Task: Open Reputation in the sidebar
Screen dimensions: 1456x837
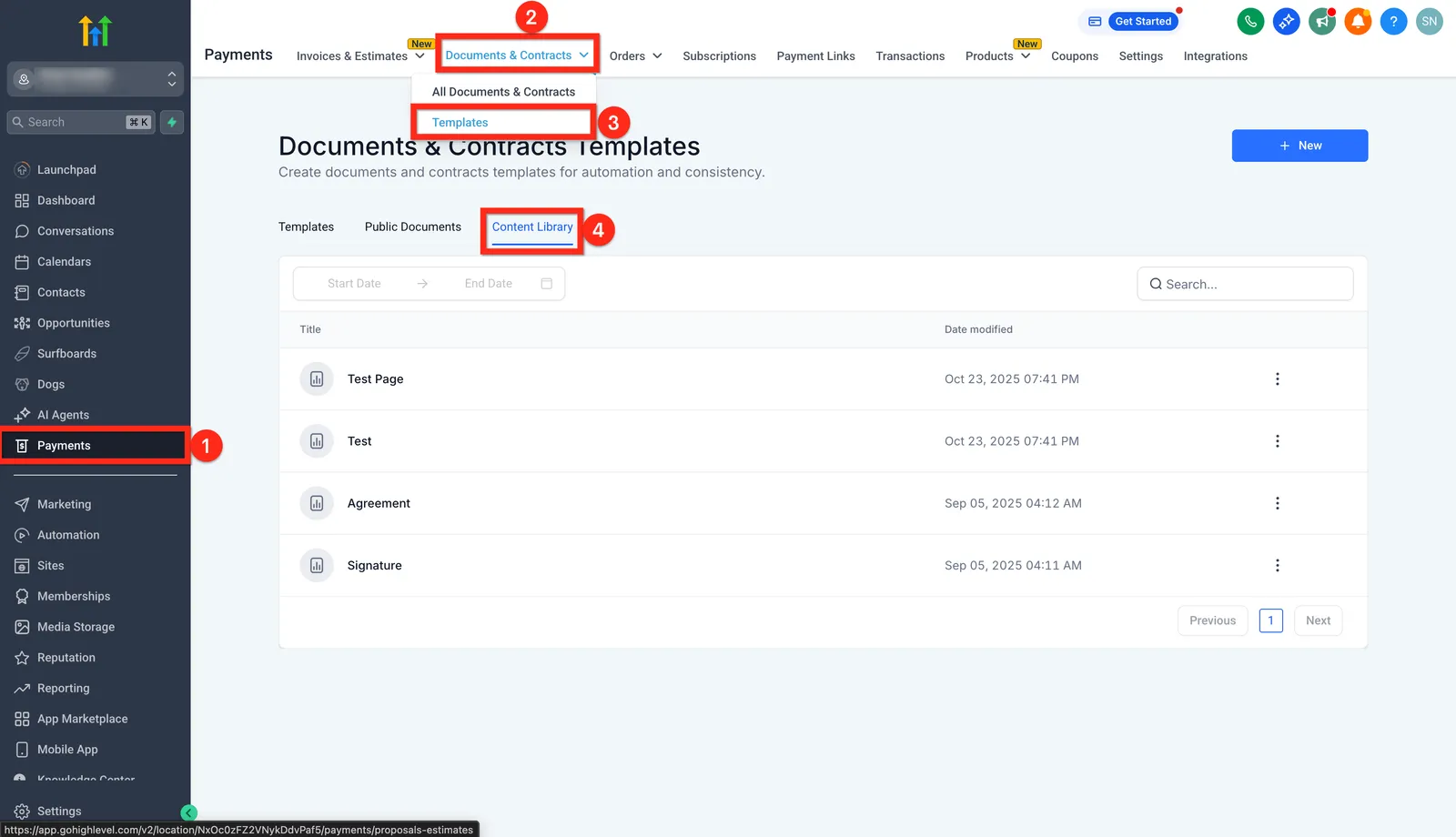Action: (66, 658)
